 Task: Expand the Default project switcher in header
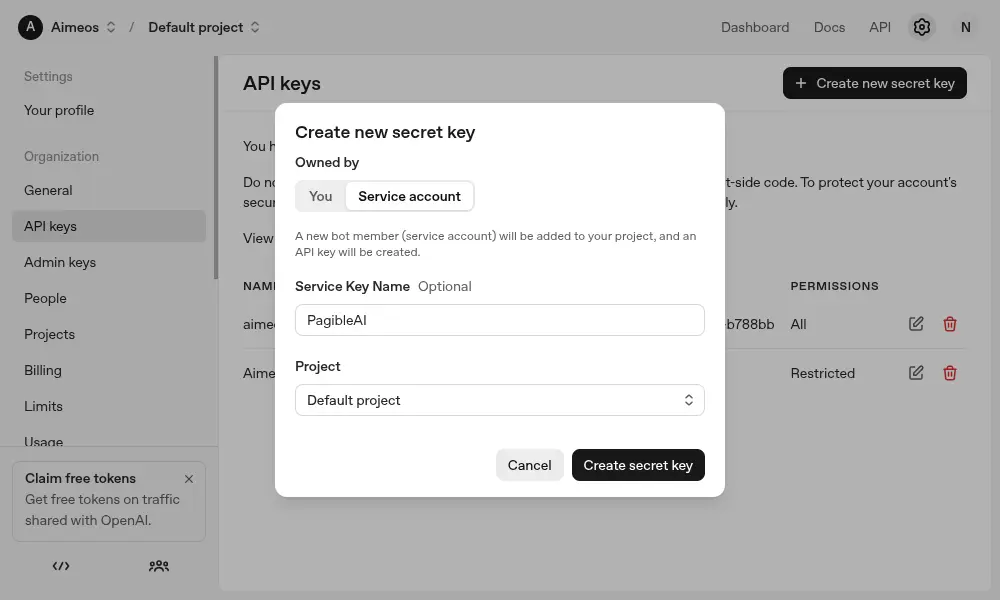click(x=255, y=27)
